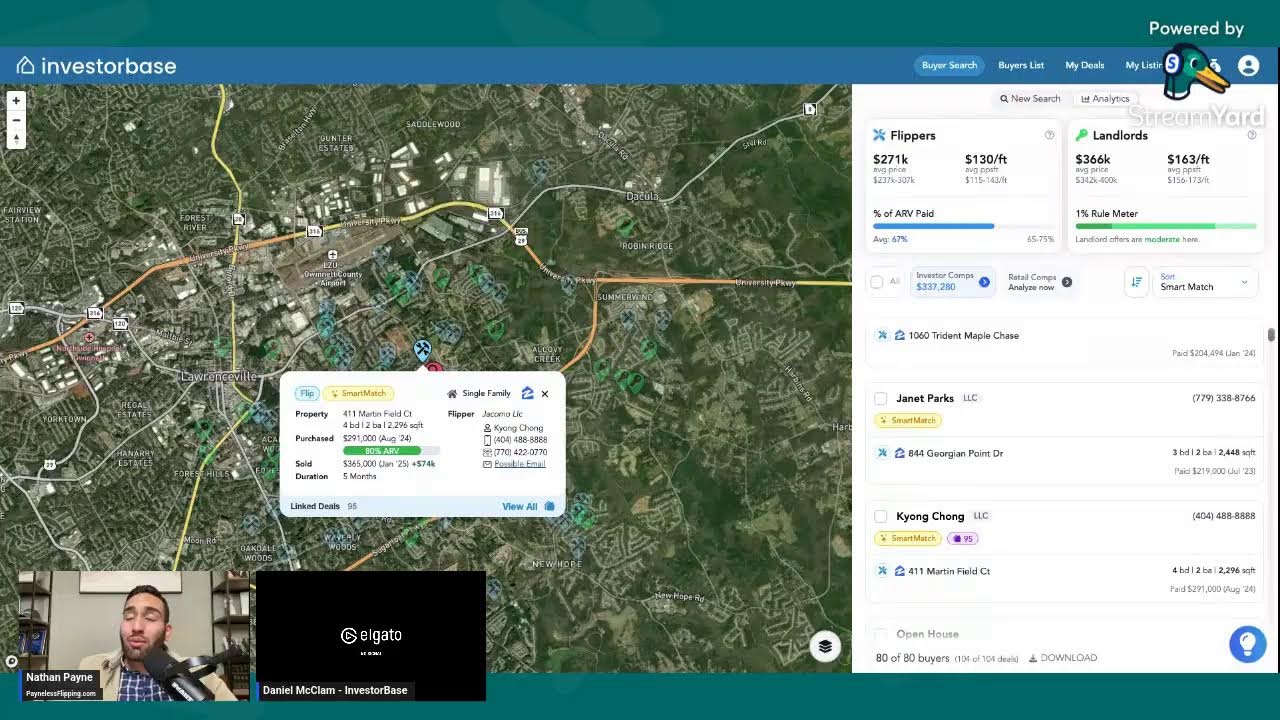Viewport: 1280px width, 720px height.
Task: Open the My Deals tab
Action: 1085,66
